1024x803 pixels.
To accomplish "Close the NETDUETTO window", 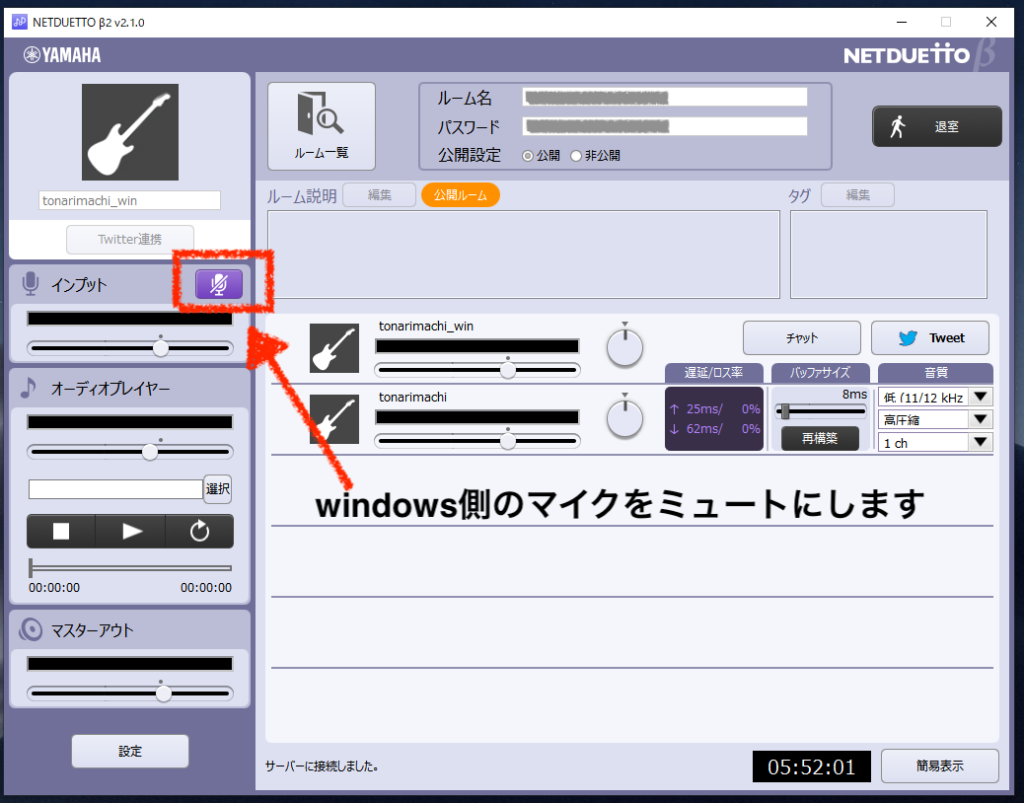I will click(x=991, y=22).
